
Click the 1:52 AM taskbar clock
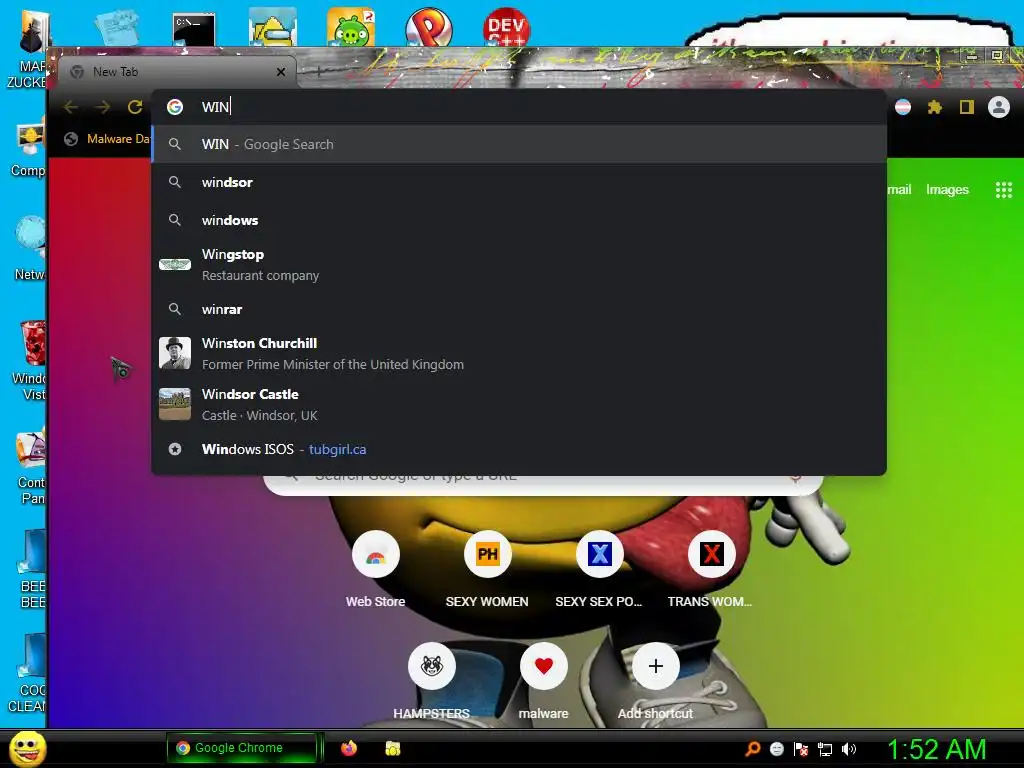[x=936, y=749]
